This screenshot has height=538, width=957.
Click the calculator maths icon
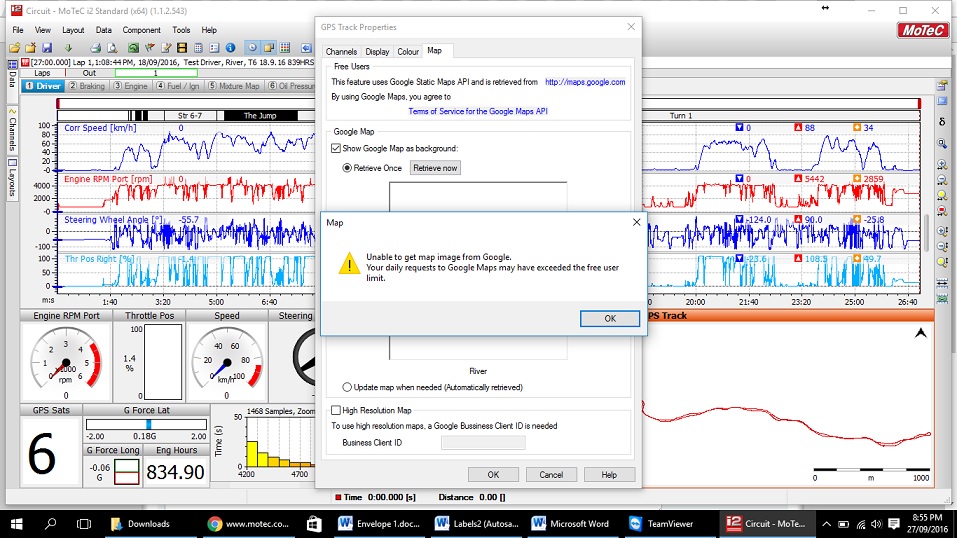(x=198, y=48)
